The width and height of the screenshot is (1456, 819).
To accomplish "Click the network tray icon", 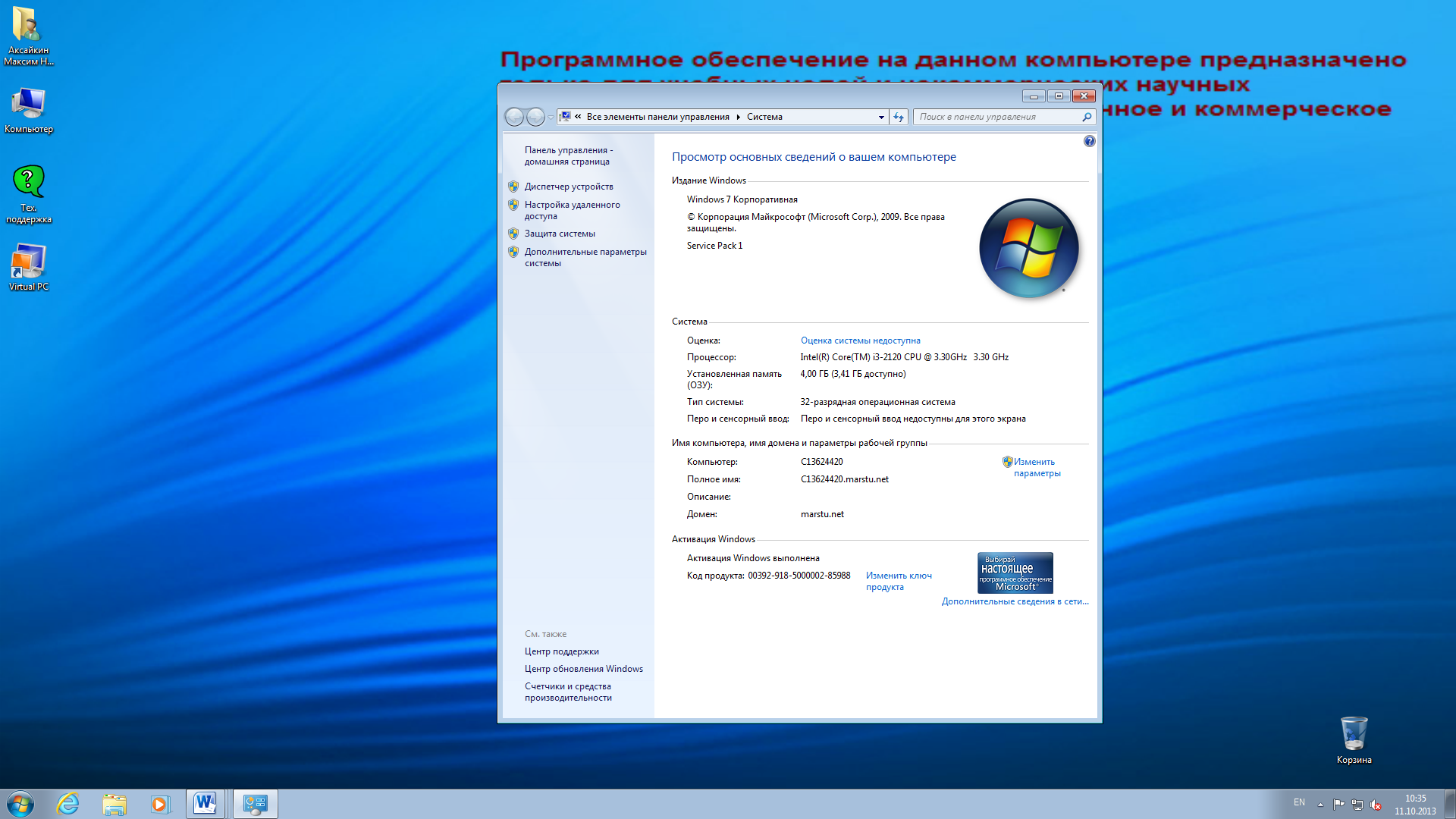I will tap(1357, 805).
